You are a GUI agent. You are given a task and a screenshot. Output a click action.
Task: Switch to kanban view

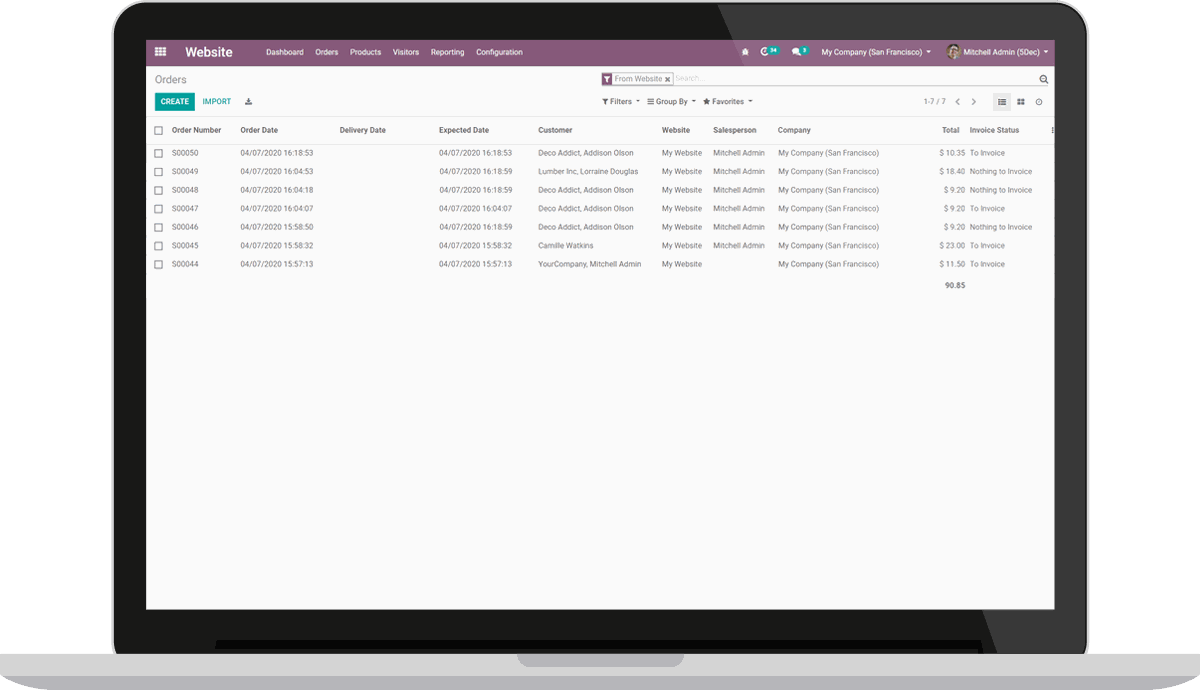pyautogui.click(x=1021, y=101)
